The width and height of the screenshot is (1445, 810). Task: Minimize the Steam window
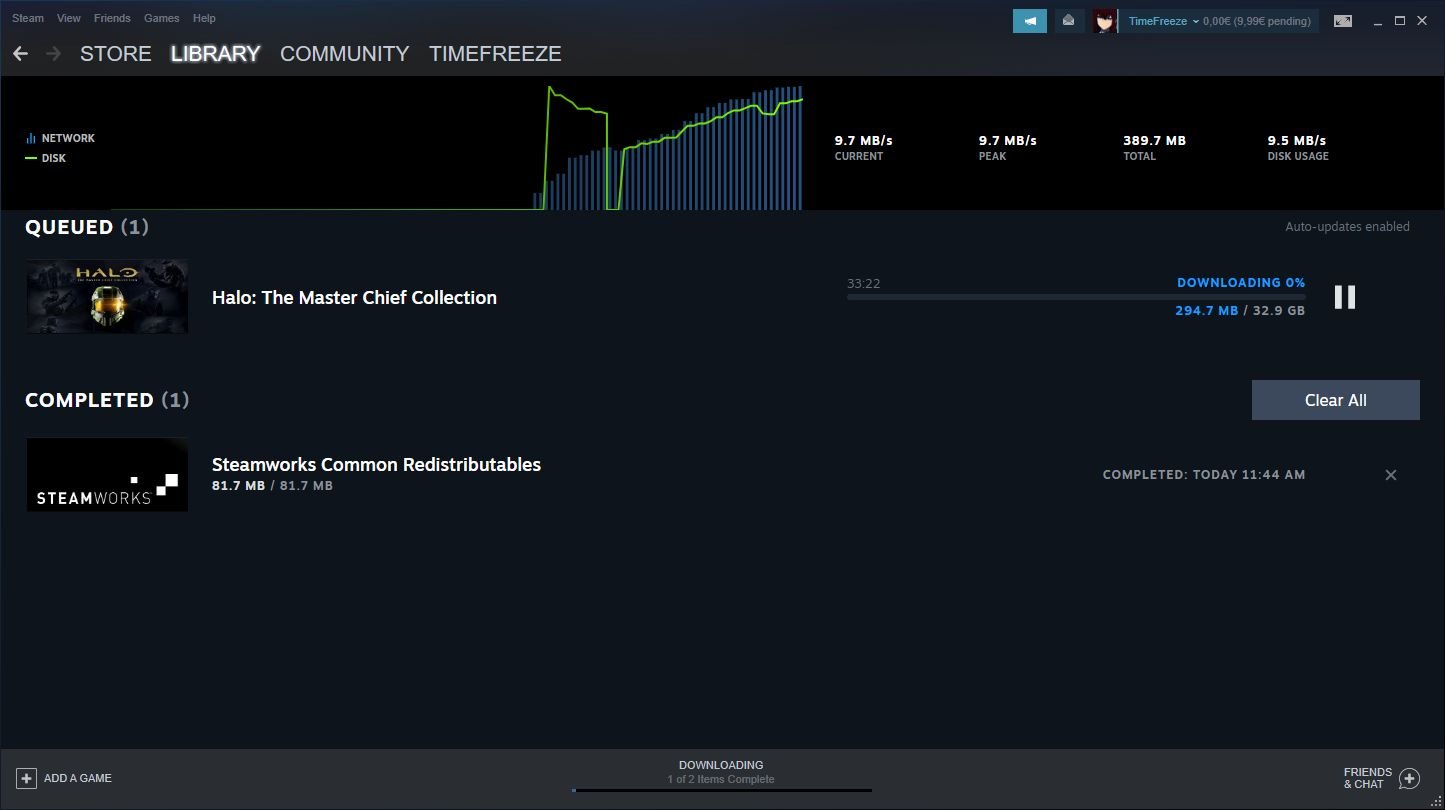click(1378, 21)
